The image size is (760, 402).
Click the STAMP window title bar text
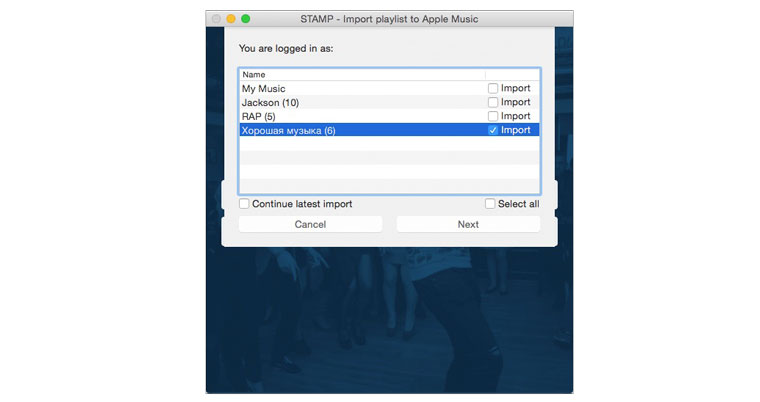click(x=389, y=19)
